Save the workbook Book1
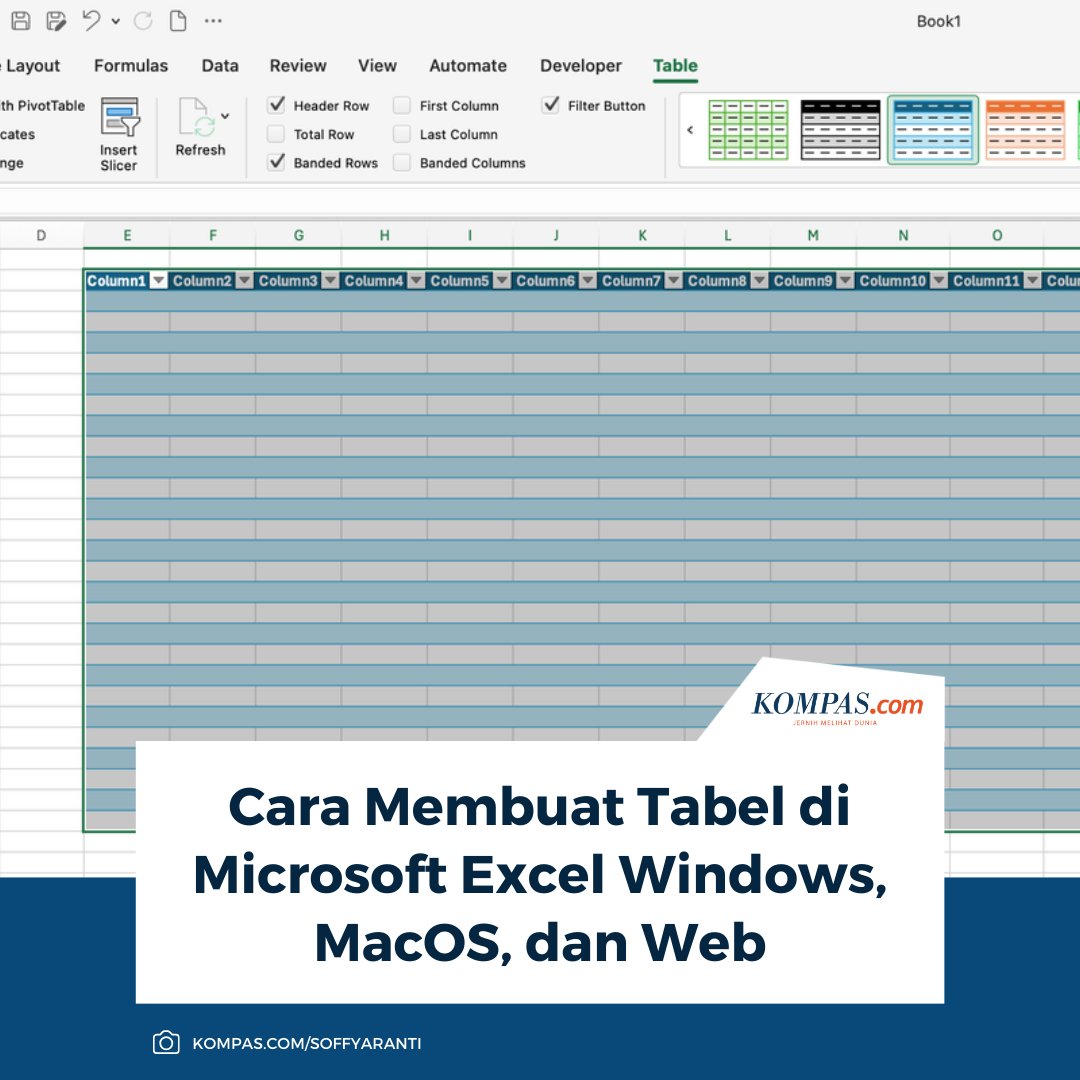1080x1080 pixels. 20,20
